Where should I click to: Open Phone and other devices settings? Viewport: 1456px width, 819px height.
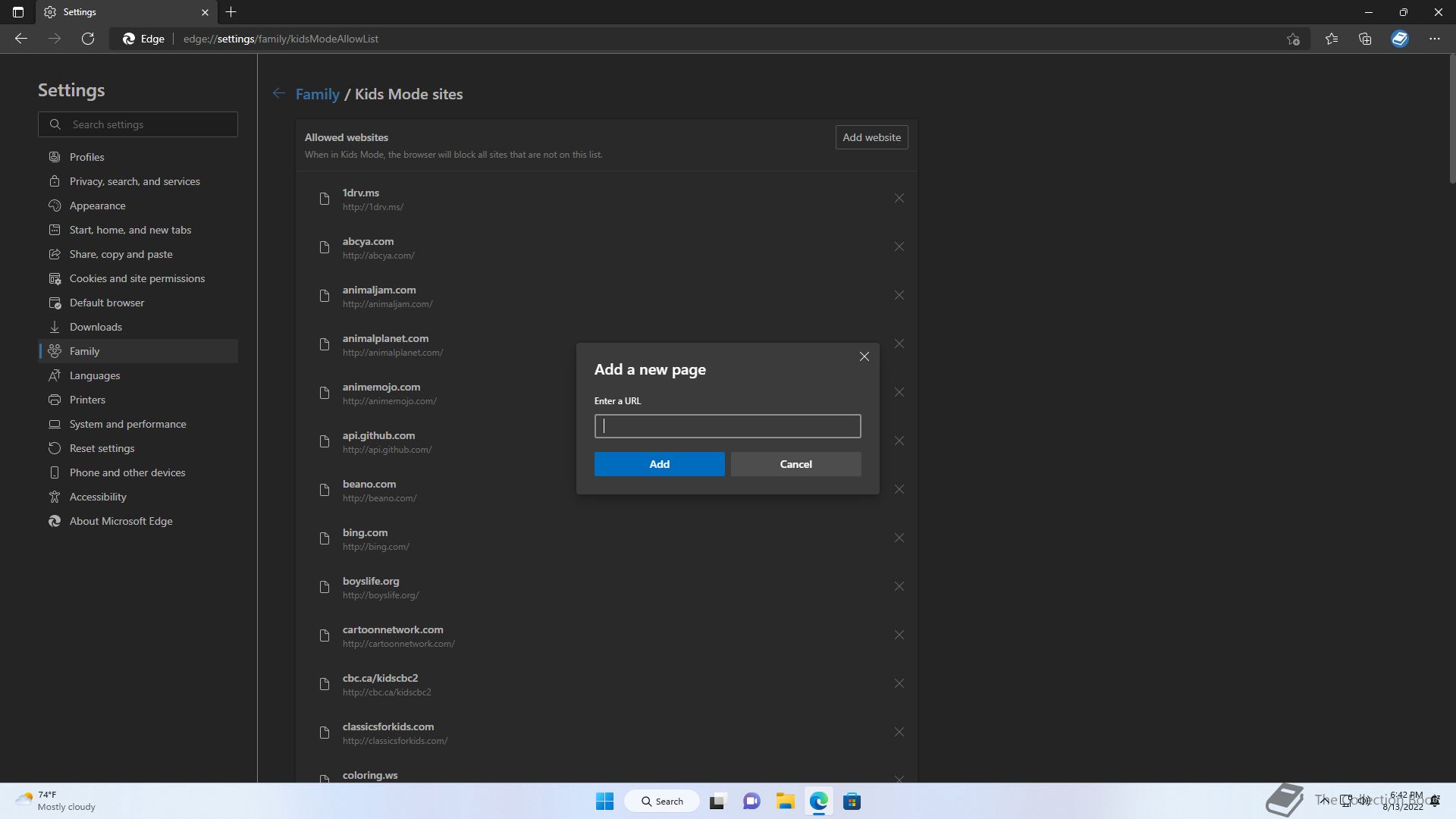(x=138, y=472)
